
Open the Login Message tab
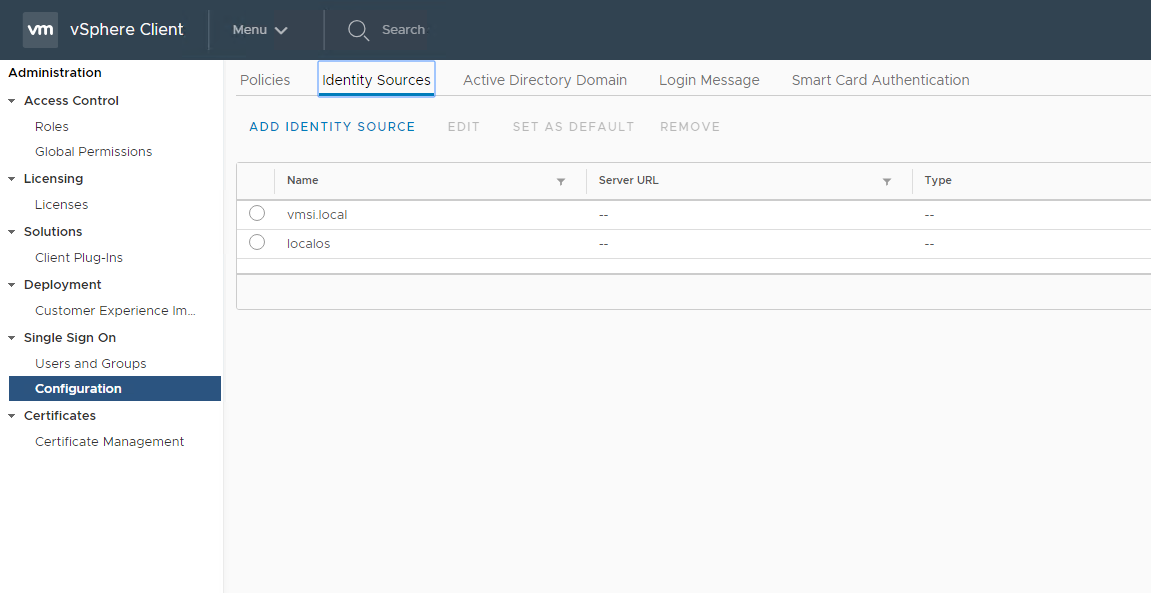pos(709,80)
